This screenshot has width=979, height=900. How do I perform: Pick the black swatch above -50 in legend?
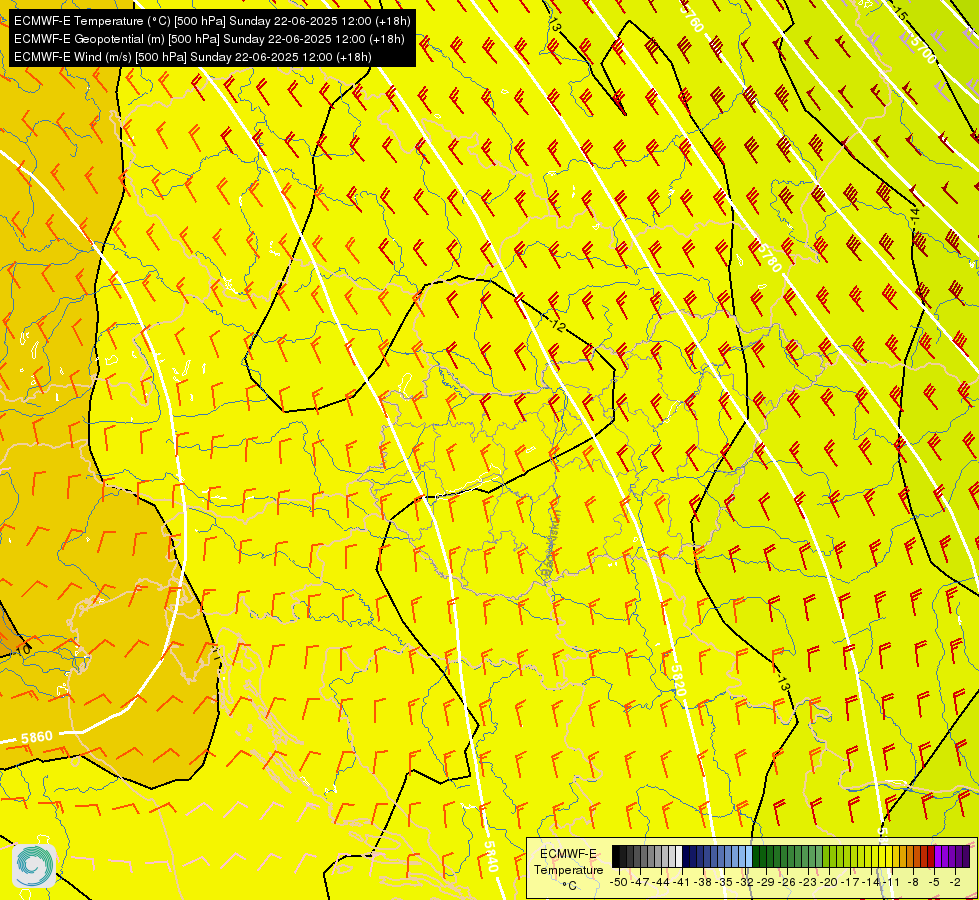pyautogui.click(x=616, y=856)
